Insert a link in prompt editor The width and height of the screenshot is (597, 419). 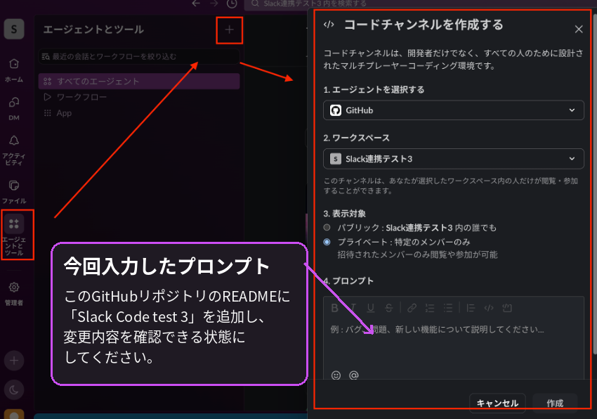(412, 308)
